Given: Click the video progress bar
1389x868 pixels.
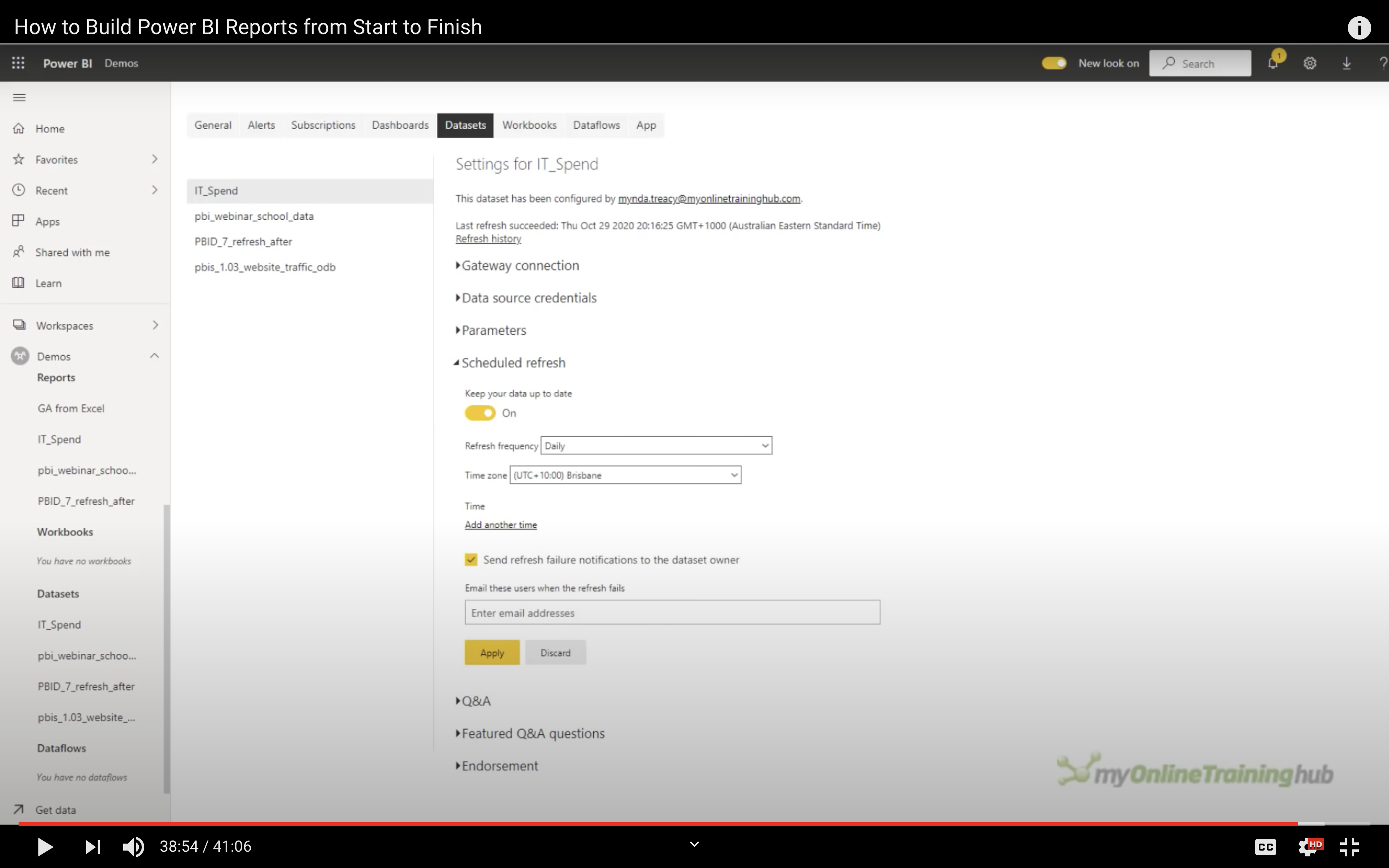Looking at the screenshot, I should click(689, 824).
